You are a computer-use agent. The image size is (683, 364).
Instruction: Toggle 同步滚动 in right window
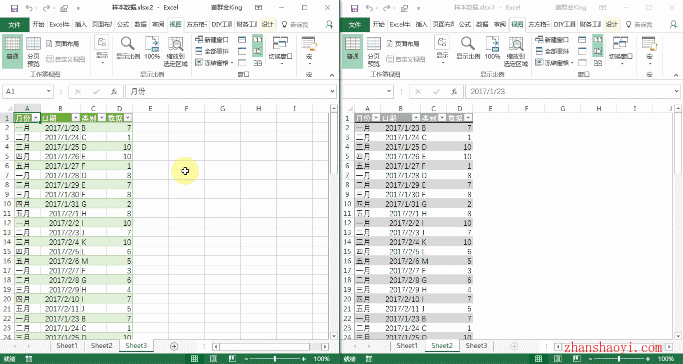[x=598, y=51]
